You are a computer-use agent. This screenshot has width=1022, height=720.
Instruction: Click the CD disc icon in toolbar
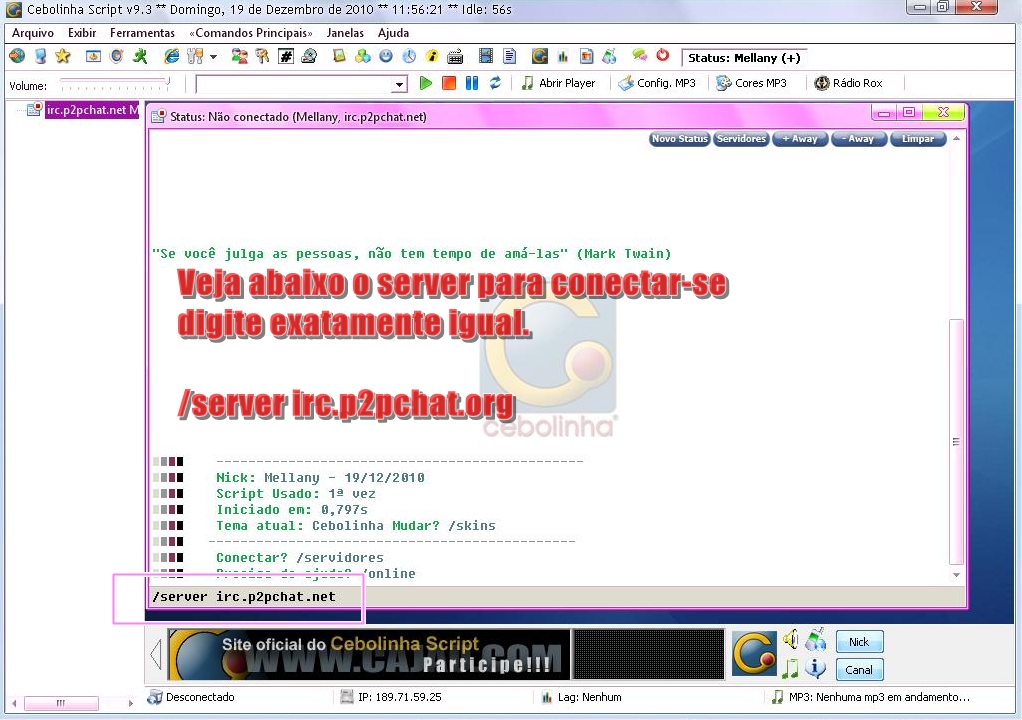point(309,57)
